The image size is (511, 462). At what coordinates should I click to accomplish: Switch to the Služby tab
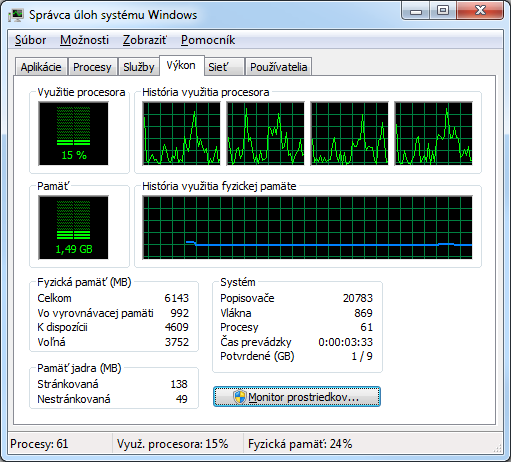tap(139, 67)
